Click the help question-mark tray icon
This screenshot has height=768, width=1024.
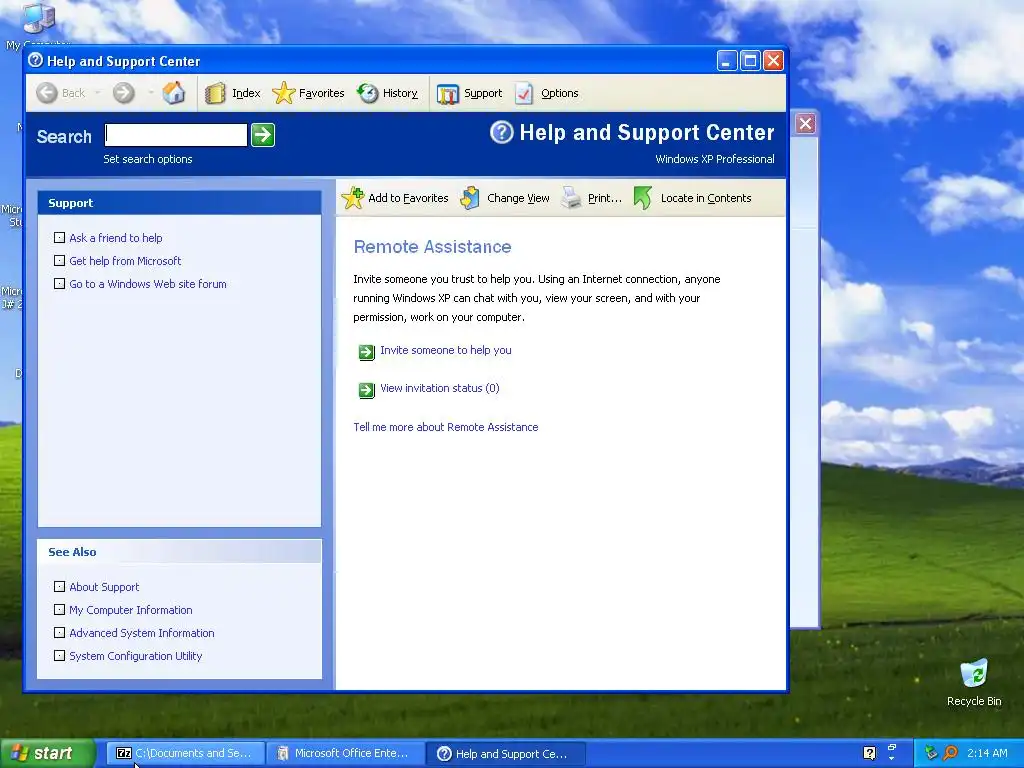click(869, 753)
